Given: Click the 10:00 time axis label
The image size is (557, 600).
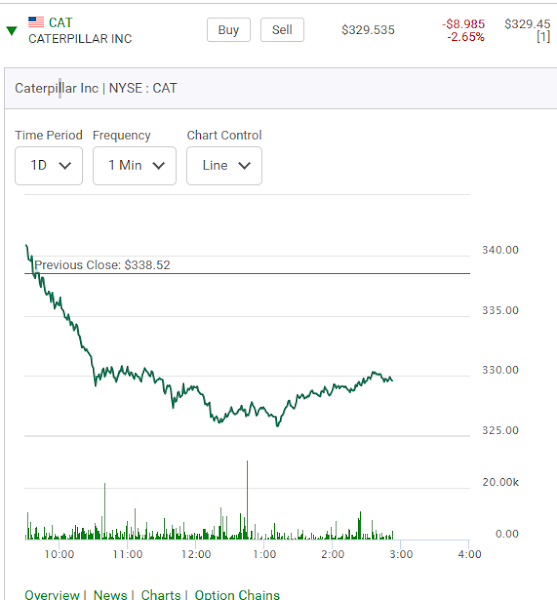Looking at the screenshot, I should pyautogui.click(x=59, y=554).
